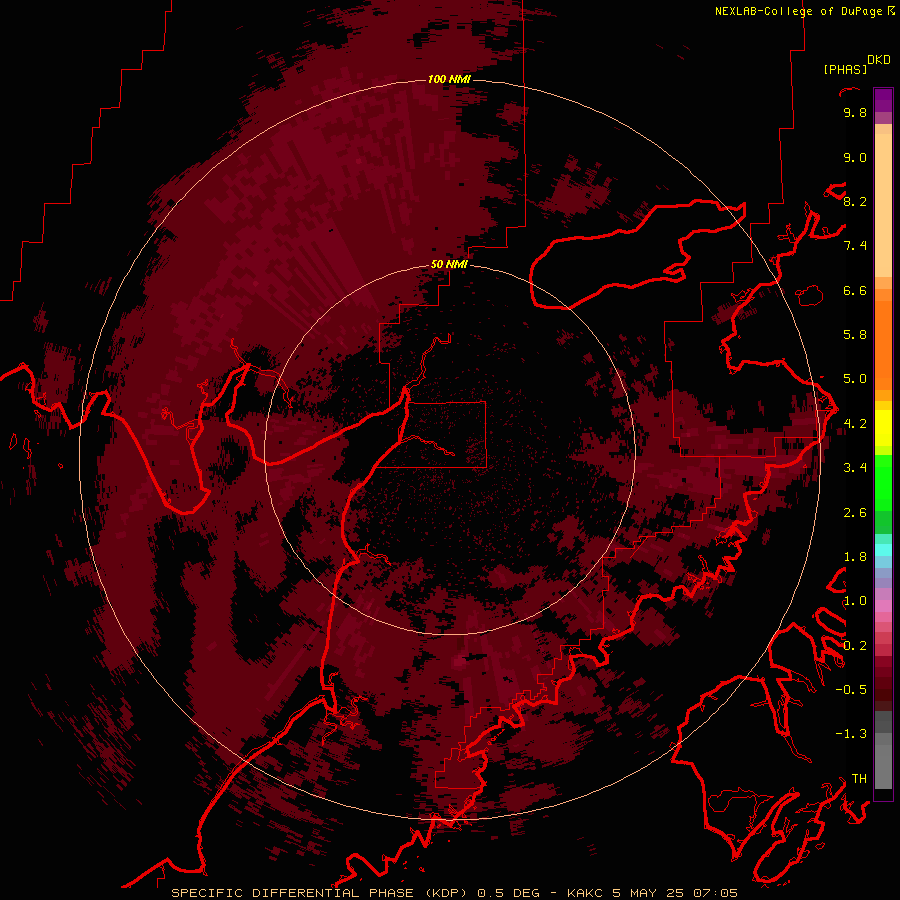900x900 pixels.
Task: Click the 9.0 value on the color scale
Action: tap(855, 158)
